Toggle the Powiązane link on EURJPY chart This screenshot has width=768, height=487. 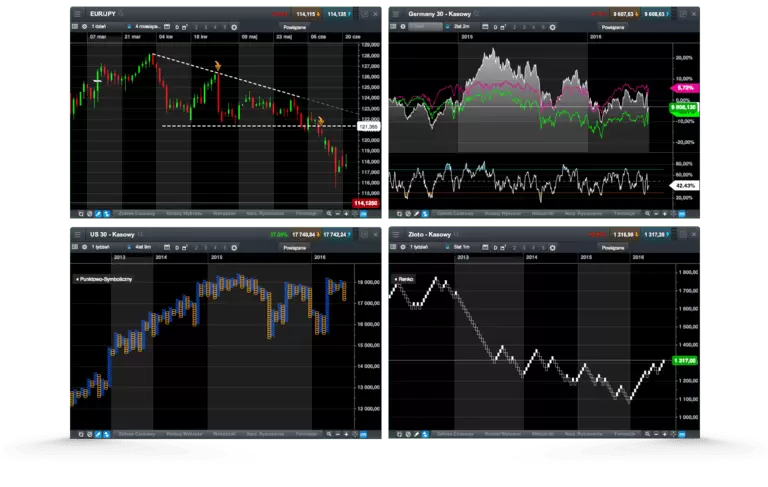[294, 28]
